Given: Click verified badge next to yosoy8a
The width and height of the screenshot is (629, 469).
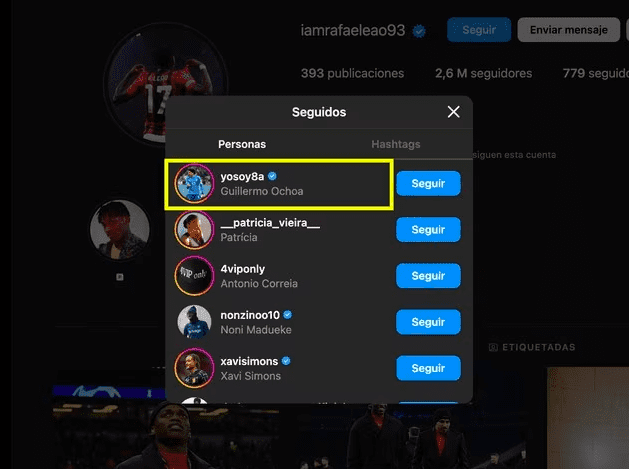Looking at the screenshot, I should pyautogui.click(x=272, y=176).
